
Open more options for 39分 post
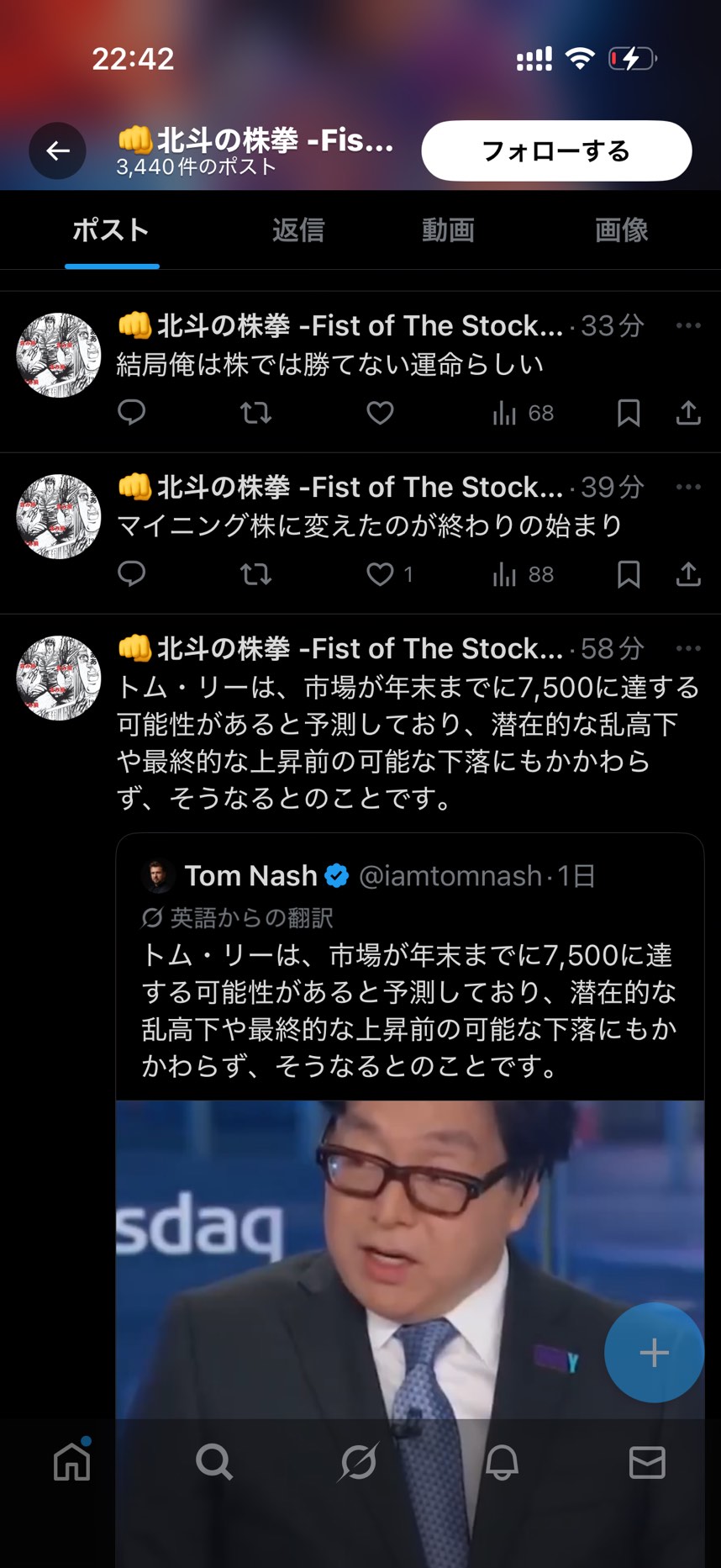688,487
